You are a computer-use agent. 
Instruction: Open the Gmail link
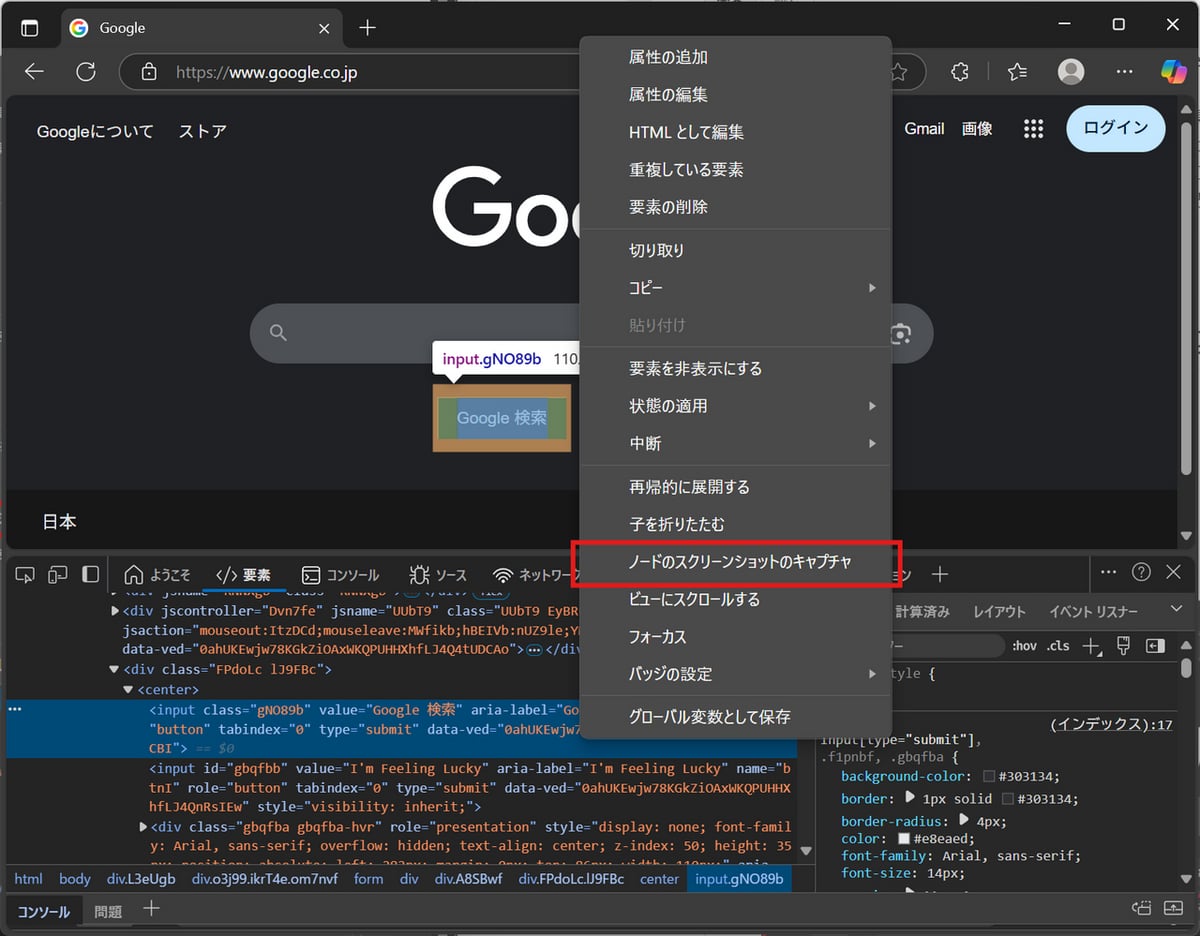coord(924,128)
